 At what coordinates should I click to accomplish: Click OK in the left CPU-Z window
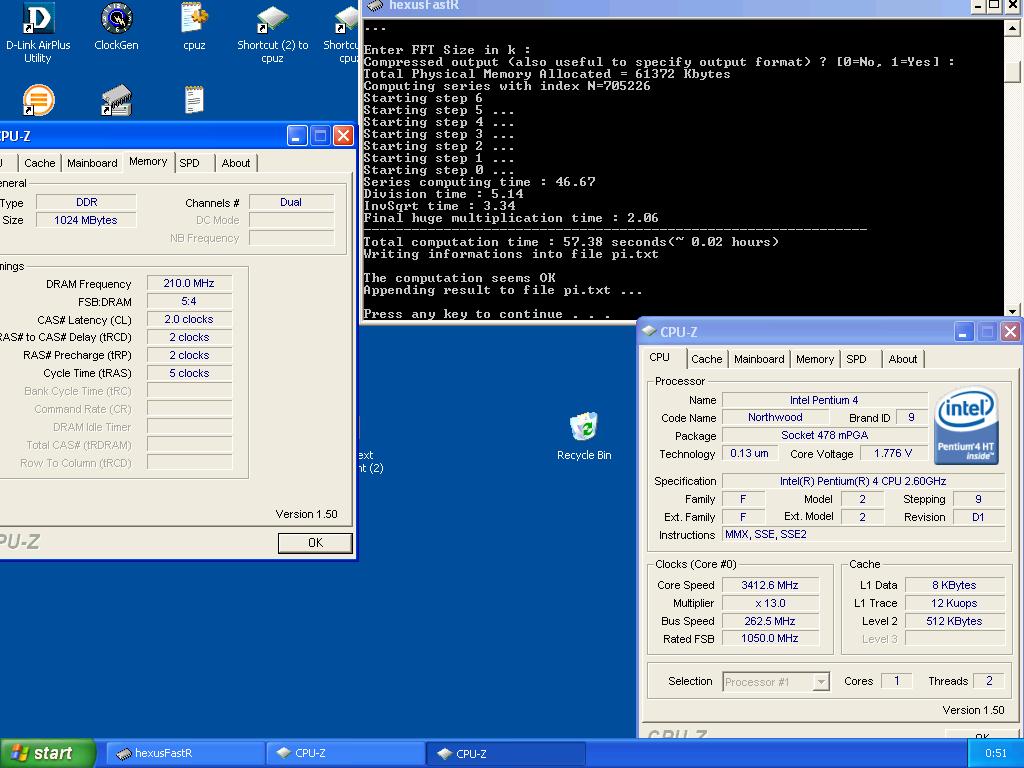point(315,543)
